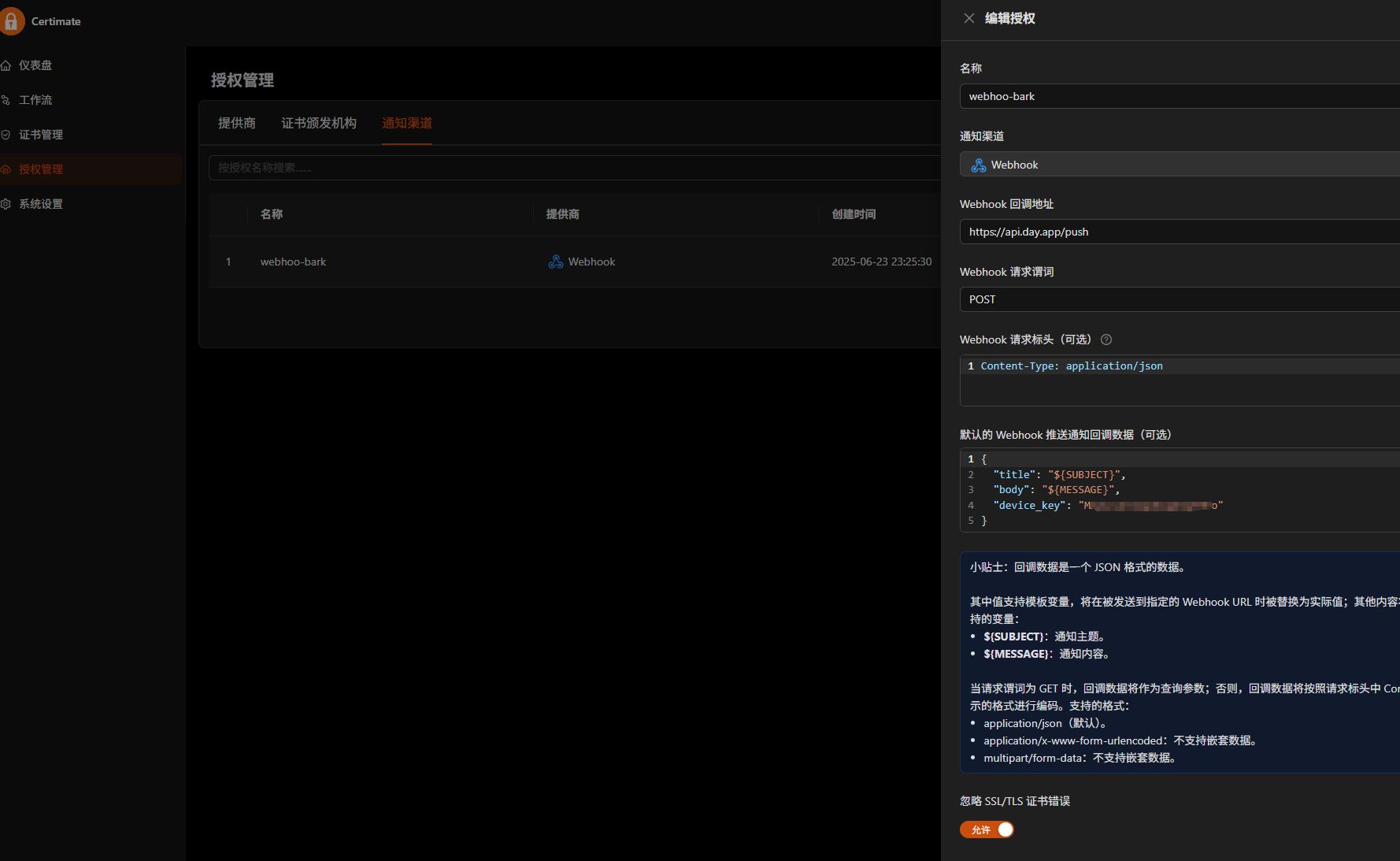Open the 工作流 workflow sidebar item
The image size is (1400, 861).
coord(35,100)
